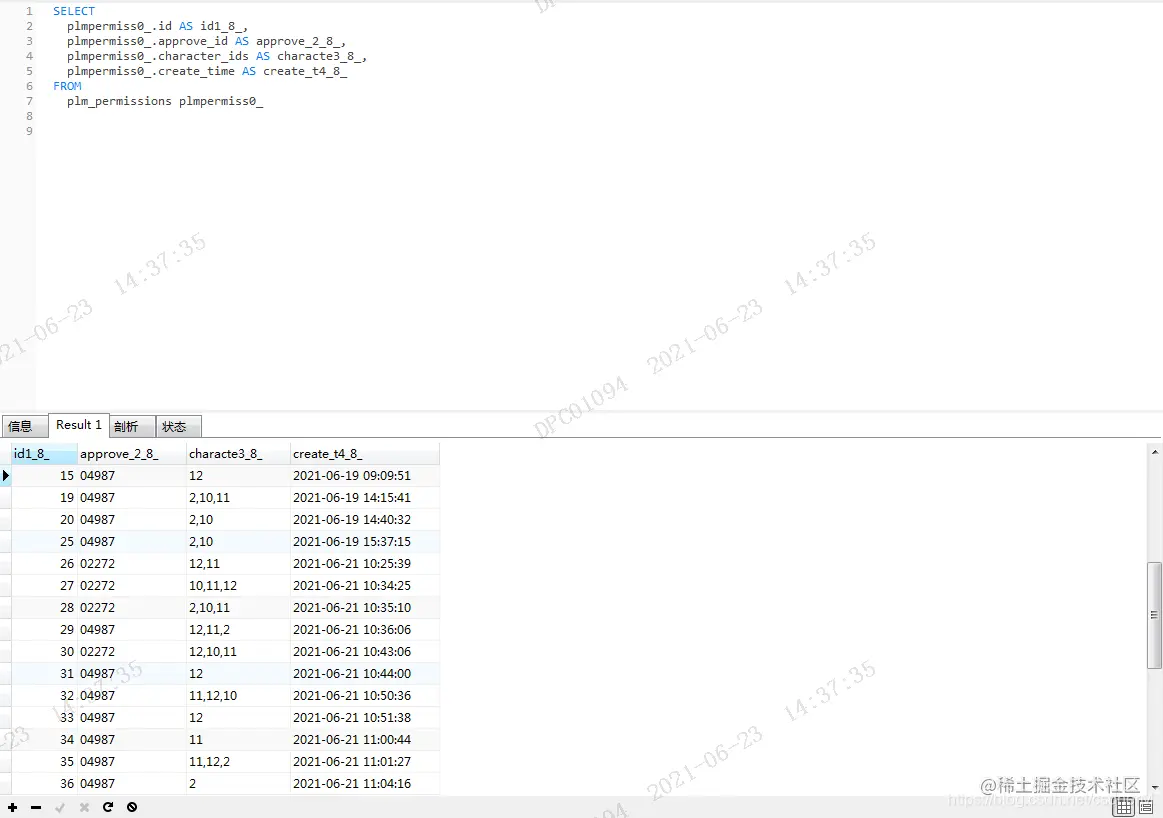Click line number 3 in editor gutter
Screen dimensions: 1163x818
point(29,41)
